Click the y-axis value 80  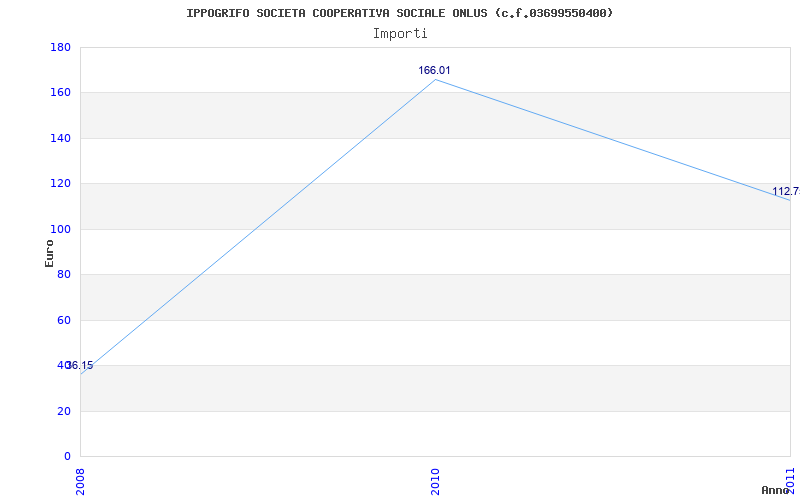(64, 274)
